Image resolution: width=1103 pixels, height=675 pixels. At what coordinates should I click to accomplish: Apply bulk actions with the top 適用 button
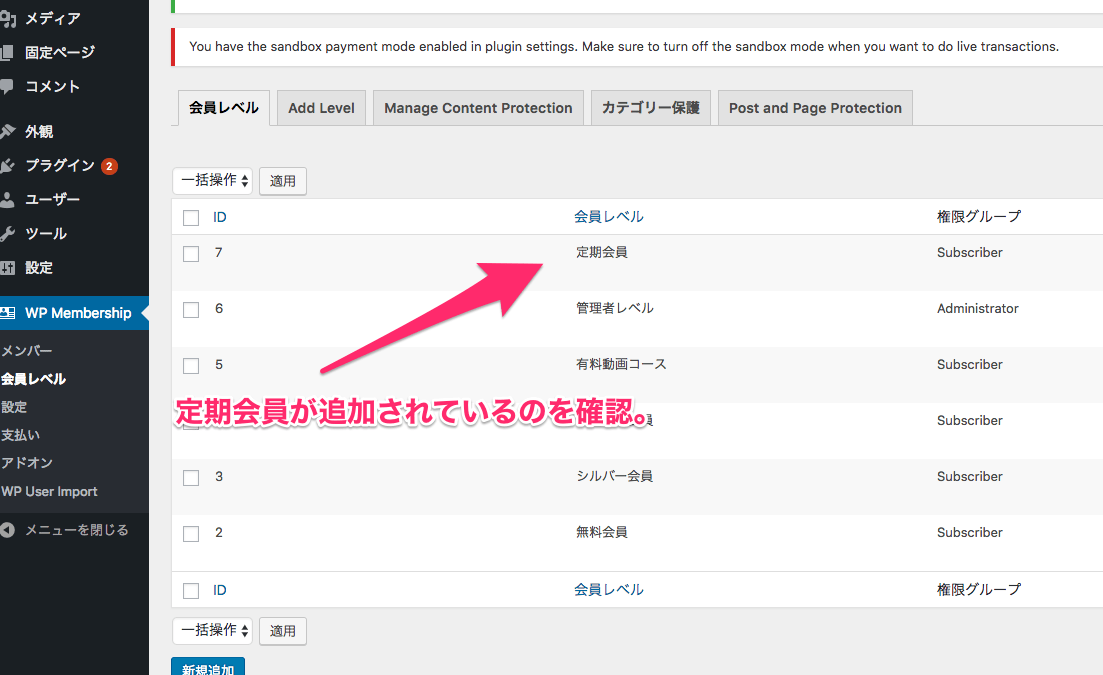tap(282, 181)
